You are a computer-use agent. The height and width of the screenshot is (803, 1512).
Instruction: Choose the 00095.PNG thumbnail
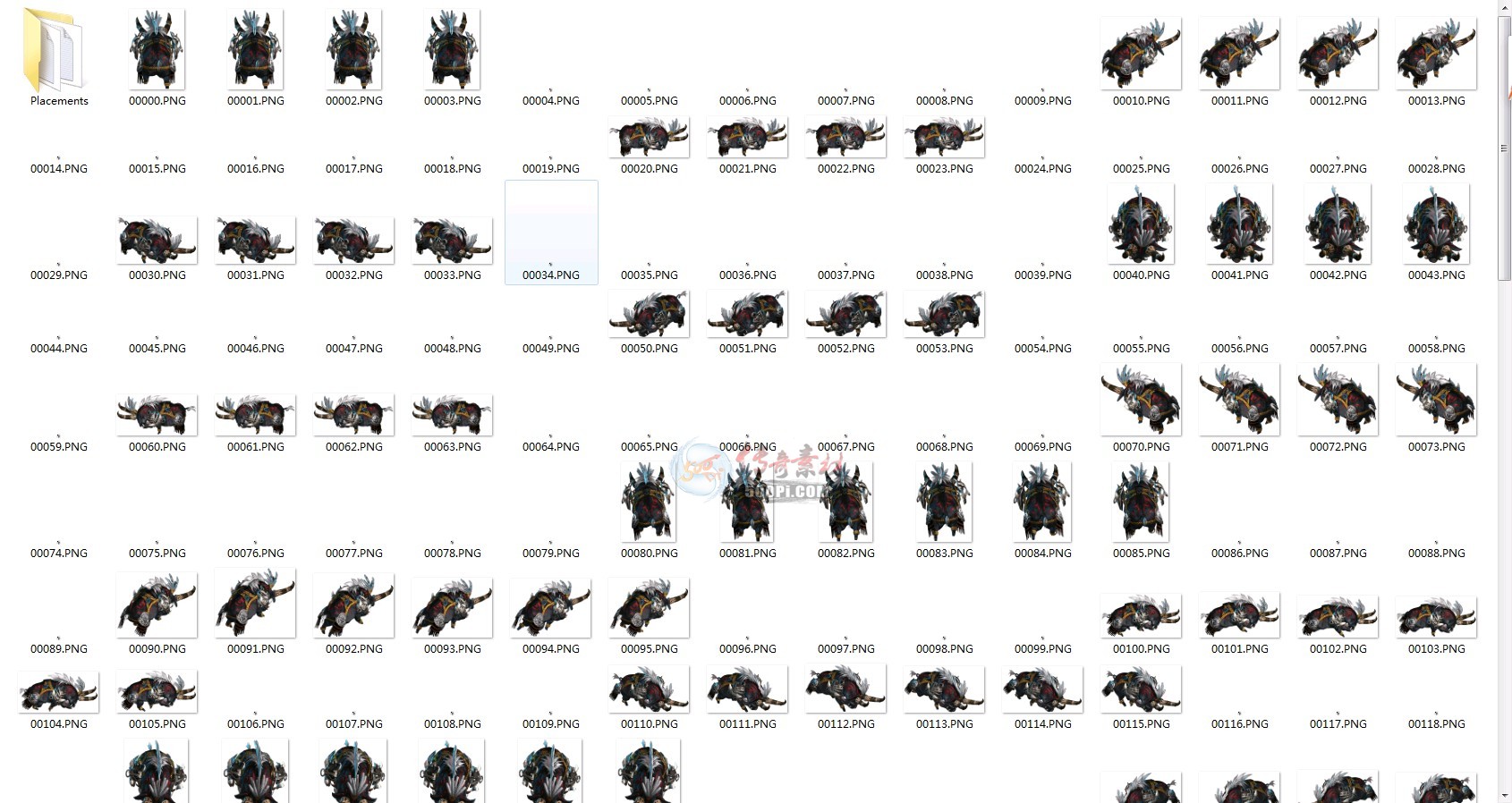[650, 608]
